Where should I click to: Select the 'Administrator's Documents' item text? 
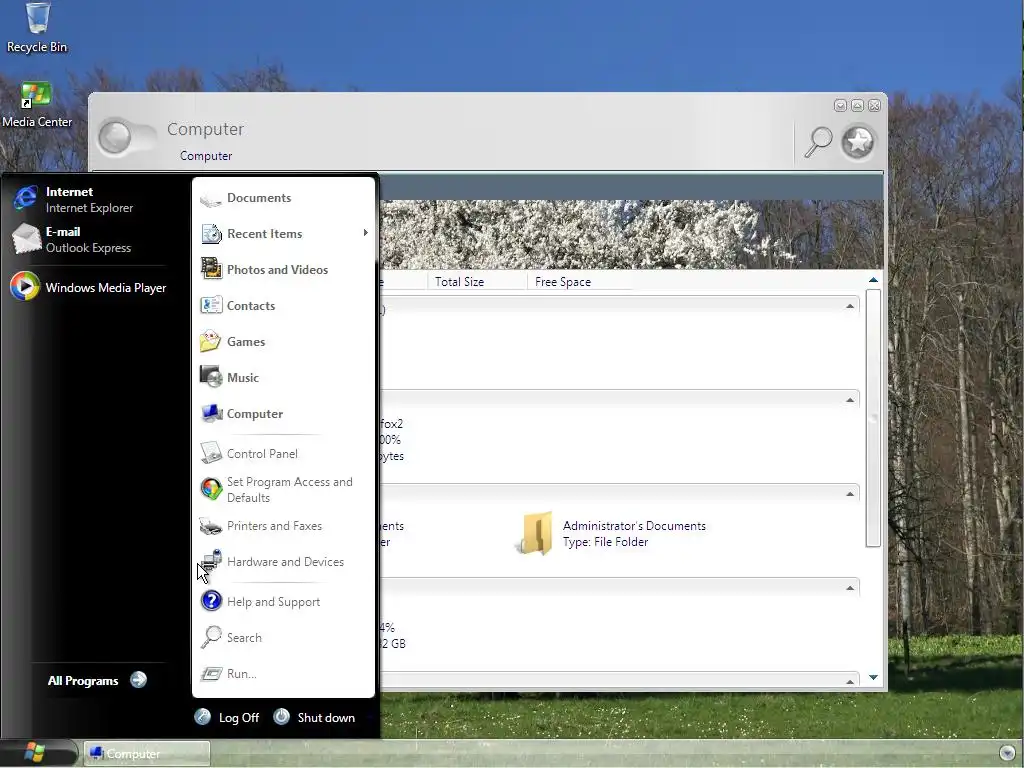tap(634, 526)
